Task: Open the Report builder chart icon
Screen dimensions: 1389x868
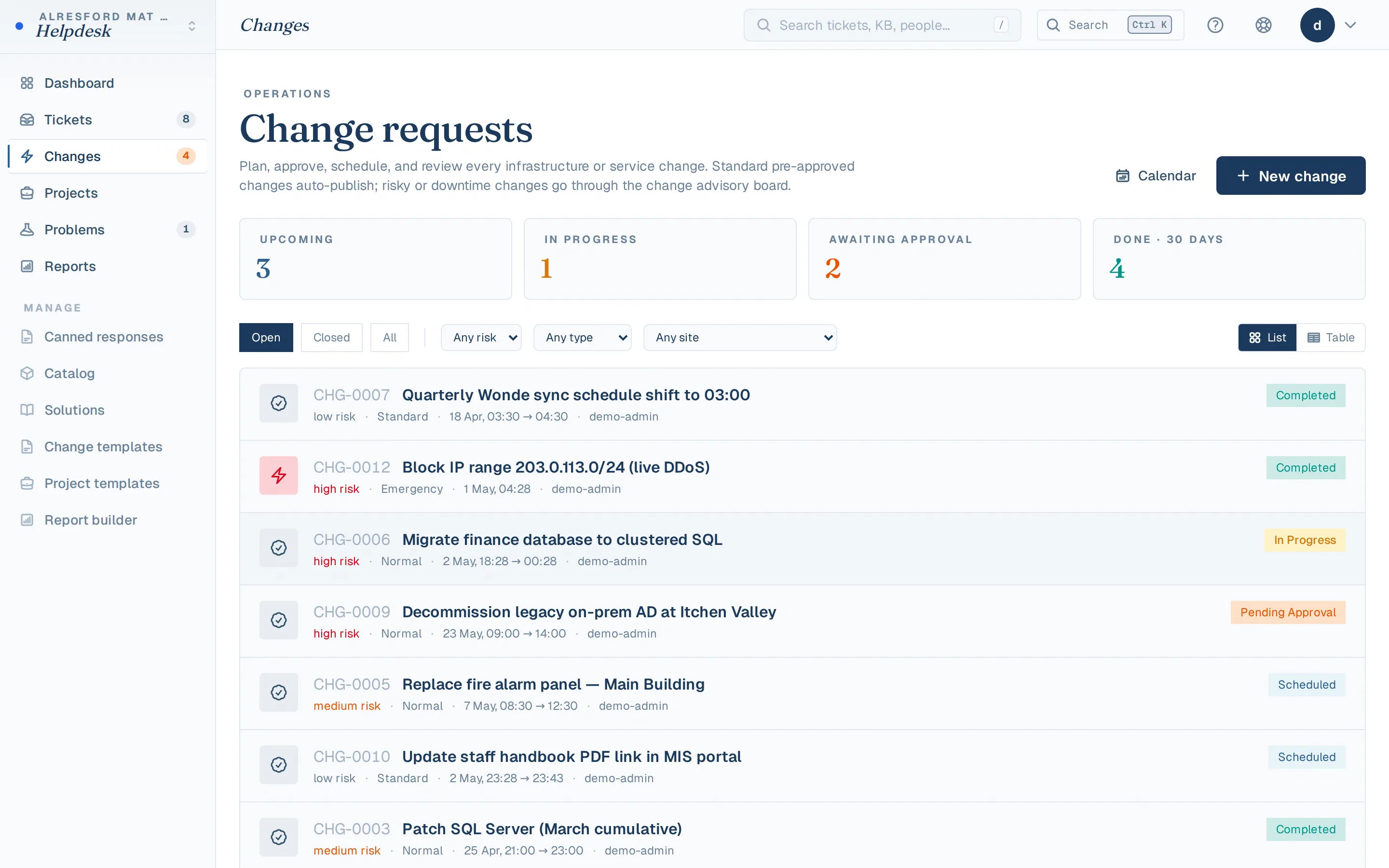Action: pos(27,520)
